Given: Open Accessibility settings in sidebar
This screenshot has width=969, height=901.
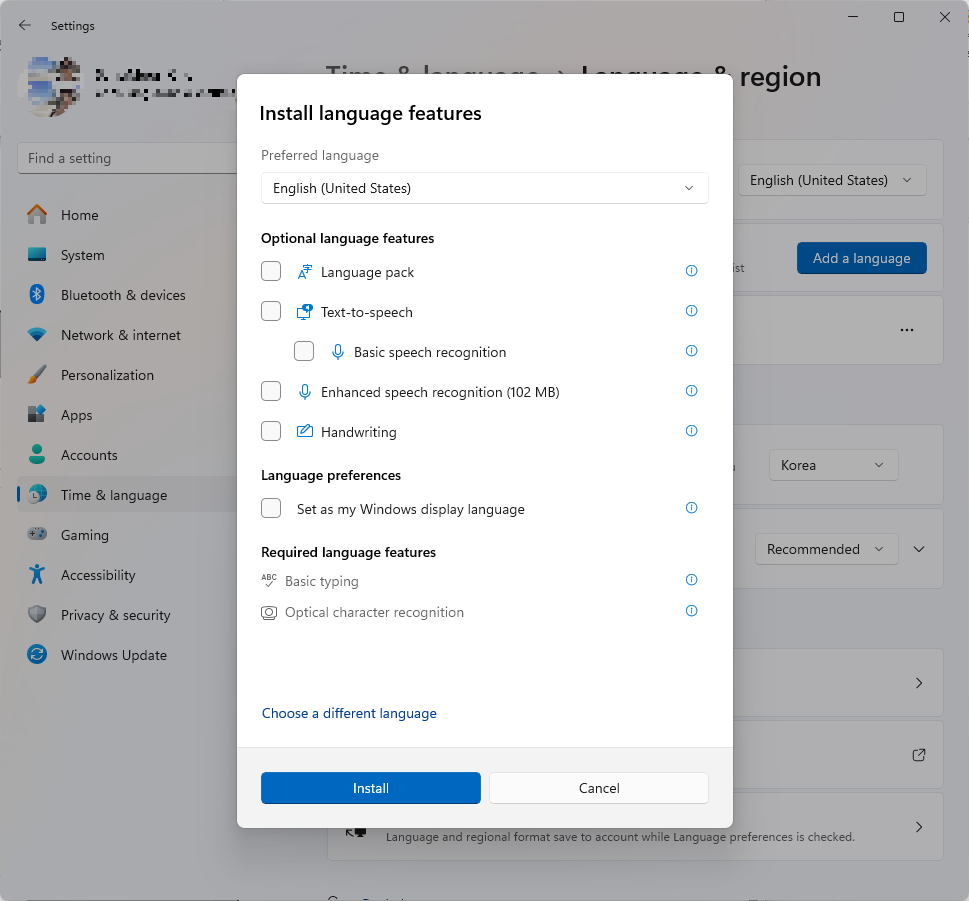Looking at the screenshot, I should click(x=127, y=575).
